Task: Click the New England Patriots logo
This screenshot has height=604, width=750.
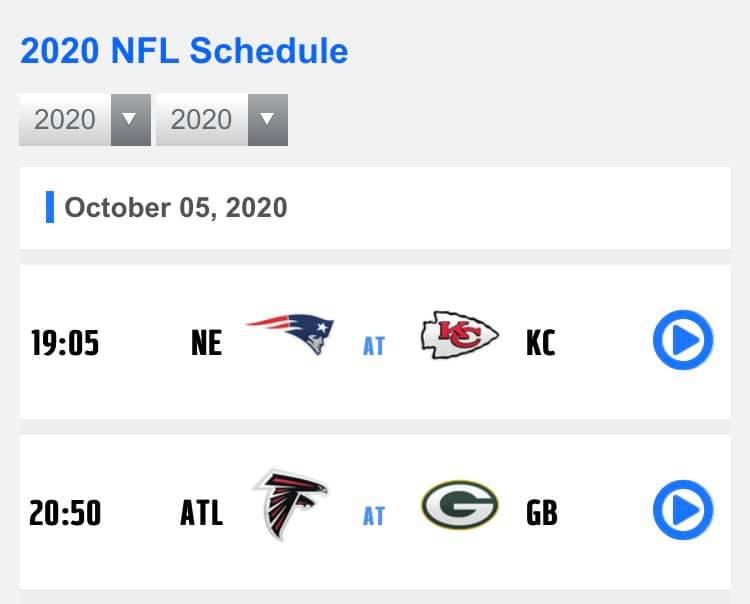Action: (290, 334)
